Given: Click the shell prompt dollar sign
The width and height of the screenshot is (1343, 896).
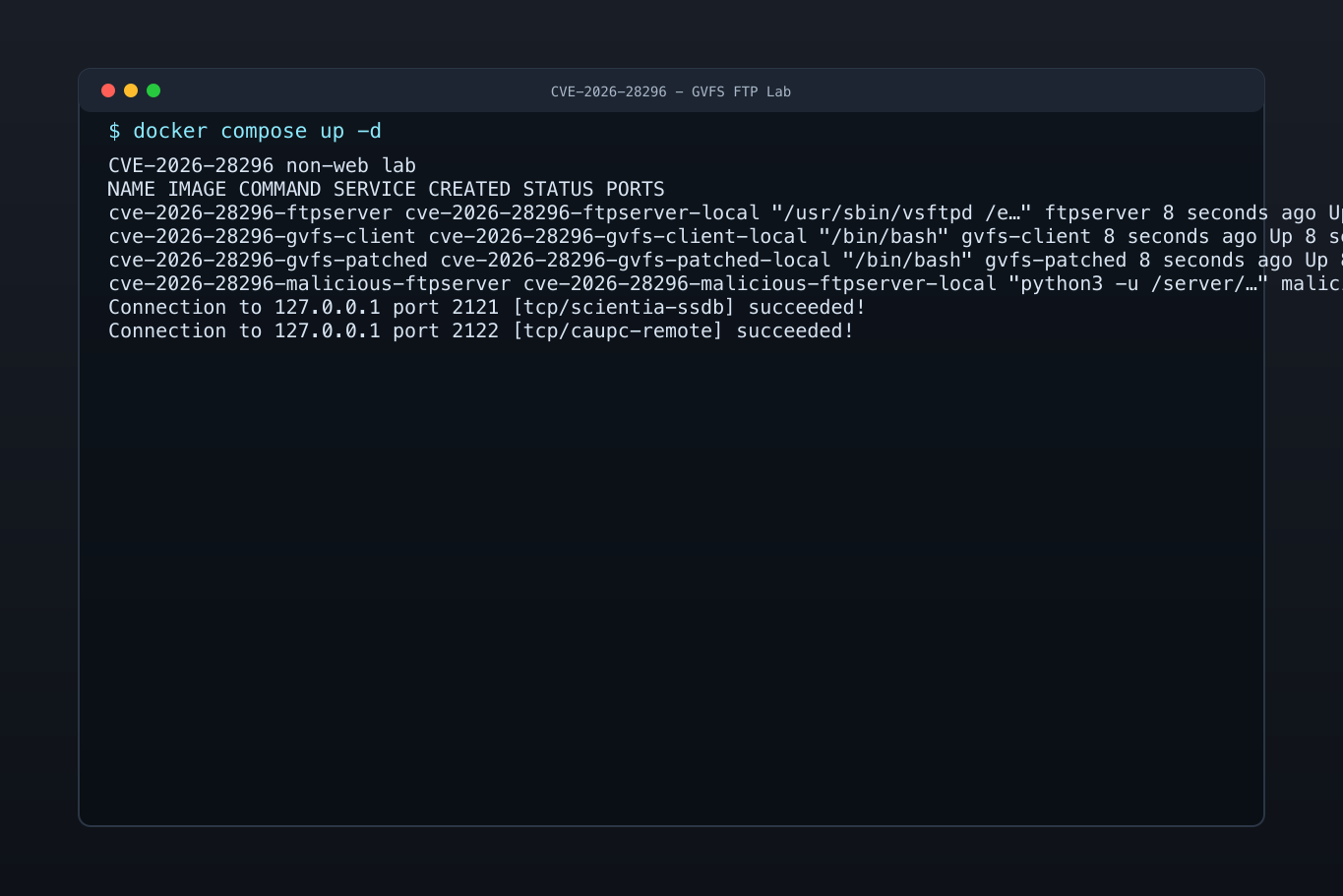Looking at the screenshot, I should (x=115, y=130).
